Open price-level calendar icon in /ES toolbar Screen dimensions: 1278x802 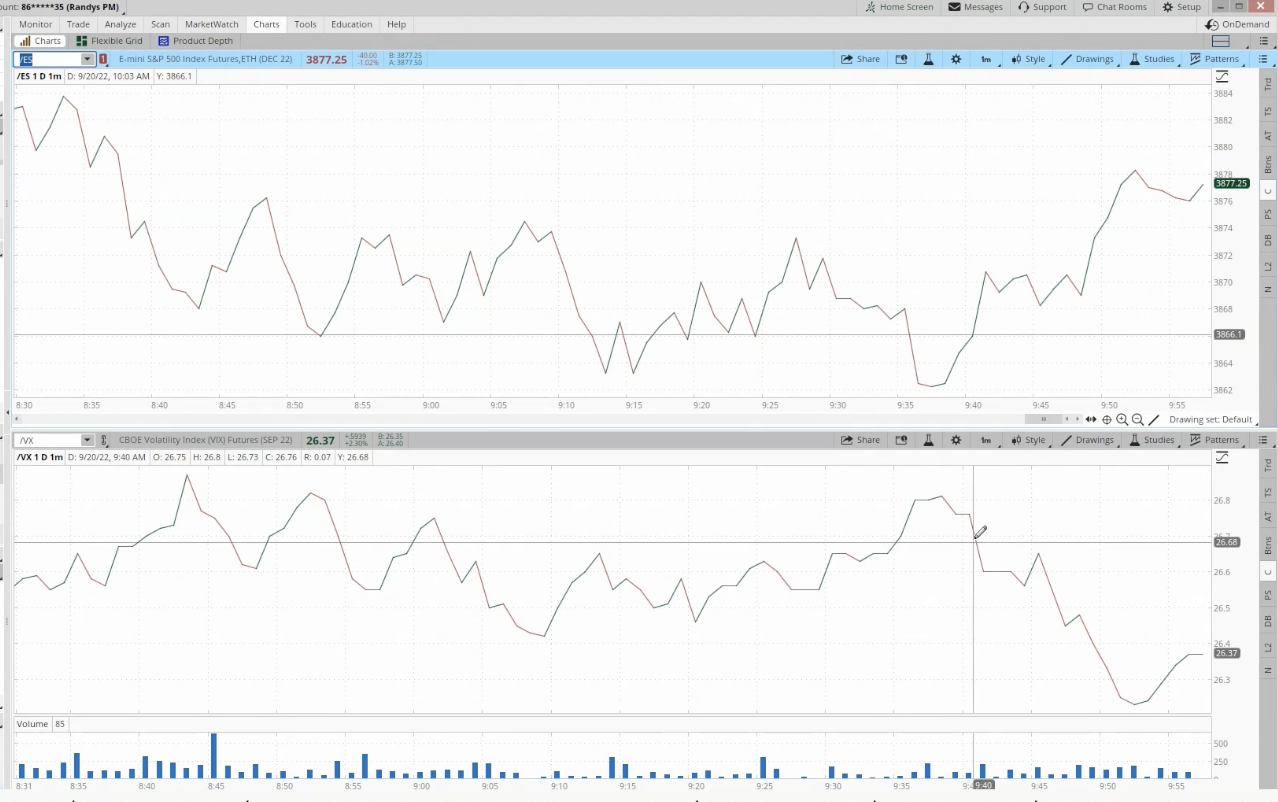901,59
